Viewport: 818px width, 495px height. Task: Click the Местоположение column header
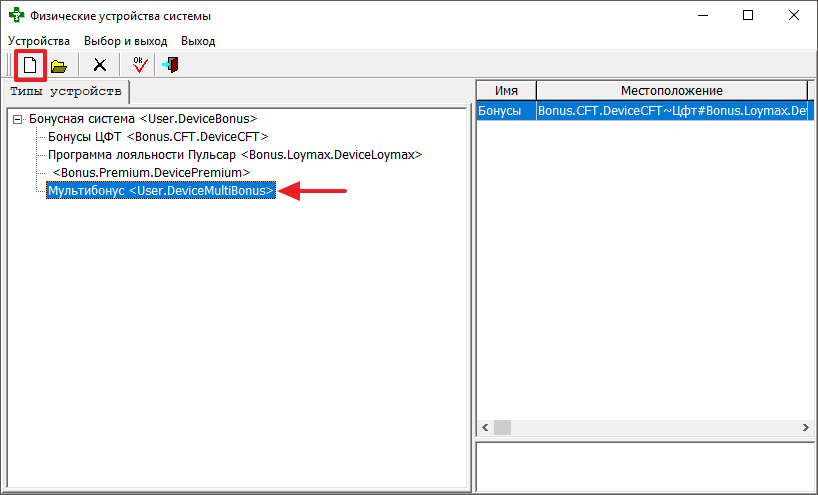(671, 91)
